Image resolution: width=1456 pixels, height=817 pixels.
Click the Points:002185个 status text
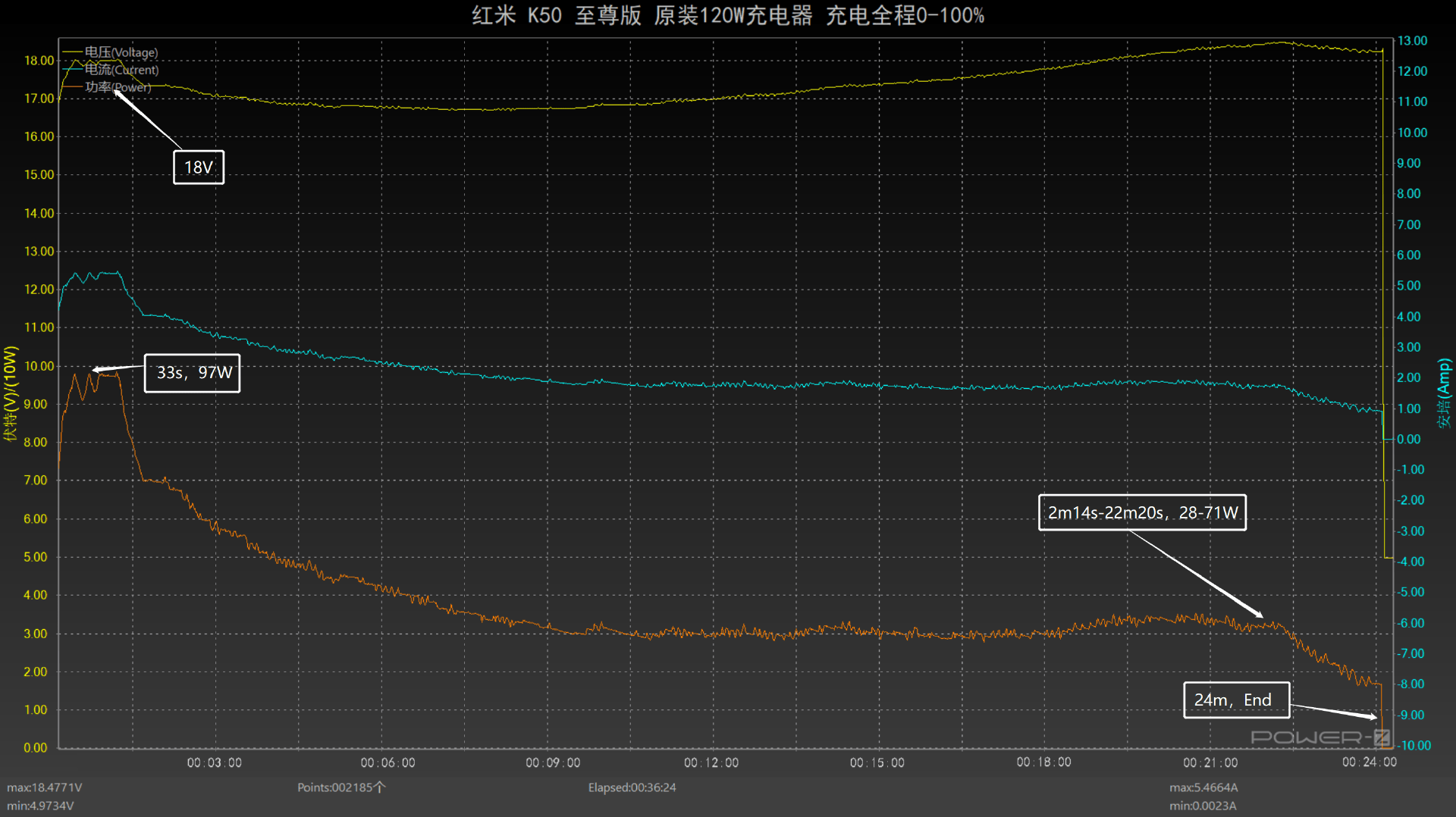pos(341,787)
